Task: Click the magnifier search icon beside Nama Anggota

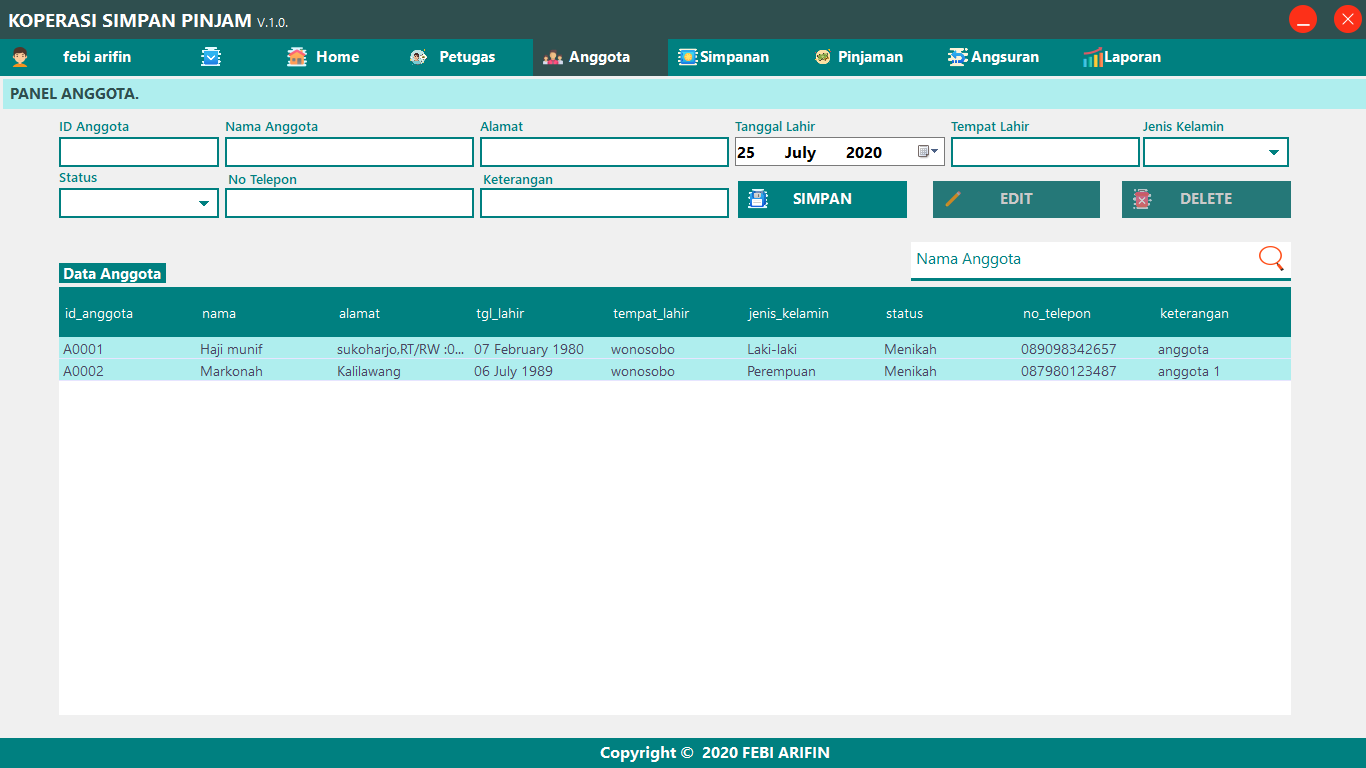Action: point(1271,258)
